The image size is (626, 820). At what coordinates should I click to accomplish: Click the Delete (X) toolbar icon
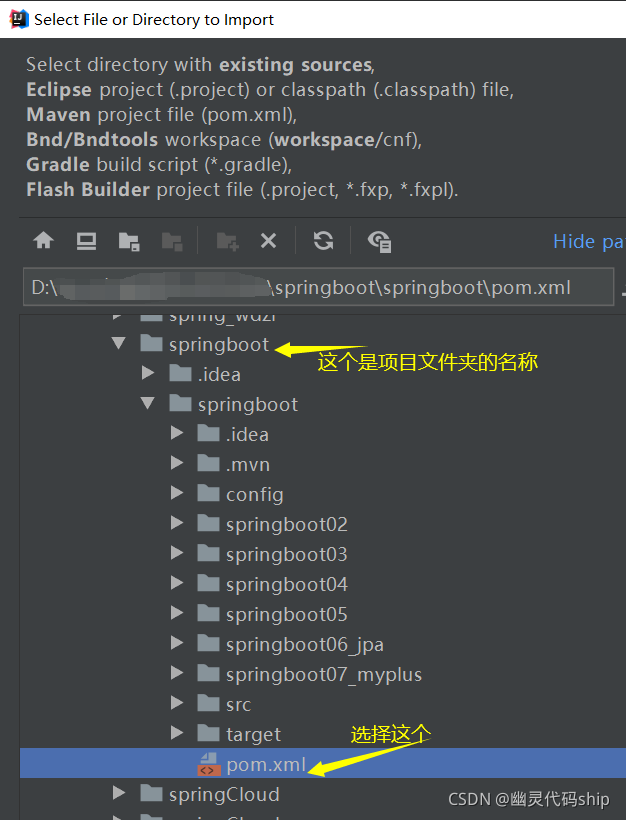[268, 241]
